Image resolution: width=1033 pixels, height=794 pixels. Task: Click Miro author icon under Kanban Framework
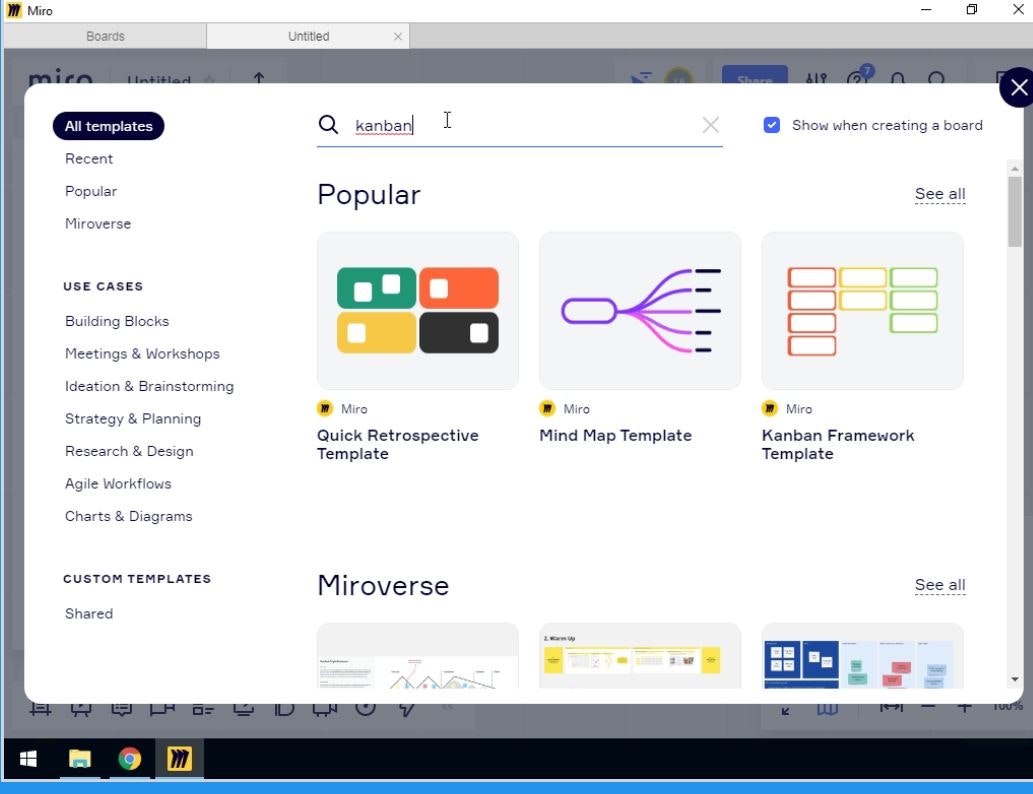click(769, 409)
